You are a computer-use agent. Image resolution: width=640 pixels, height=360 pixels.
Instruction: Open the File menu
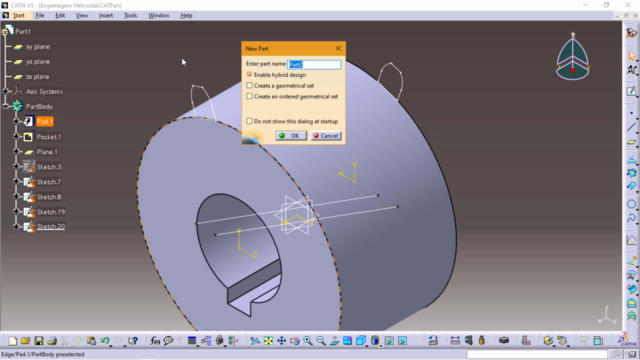click(40, 16)
